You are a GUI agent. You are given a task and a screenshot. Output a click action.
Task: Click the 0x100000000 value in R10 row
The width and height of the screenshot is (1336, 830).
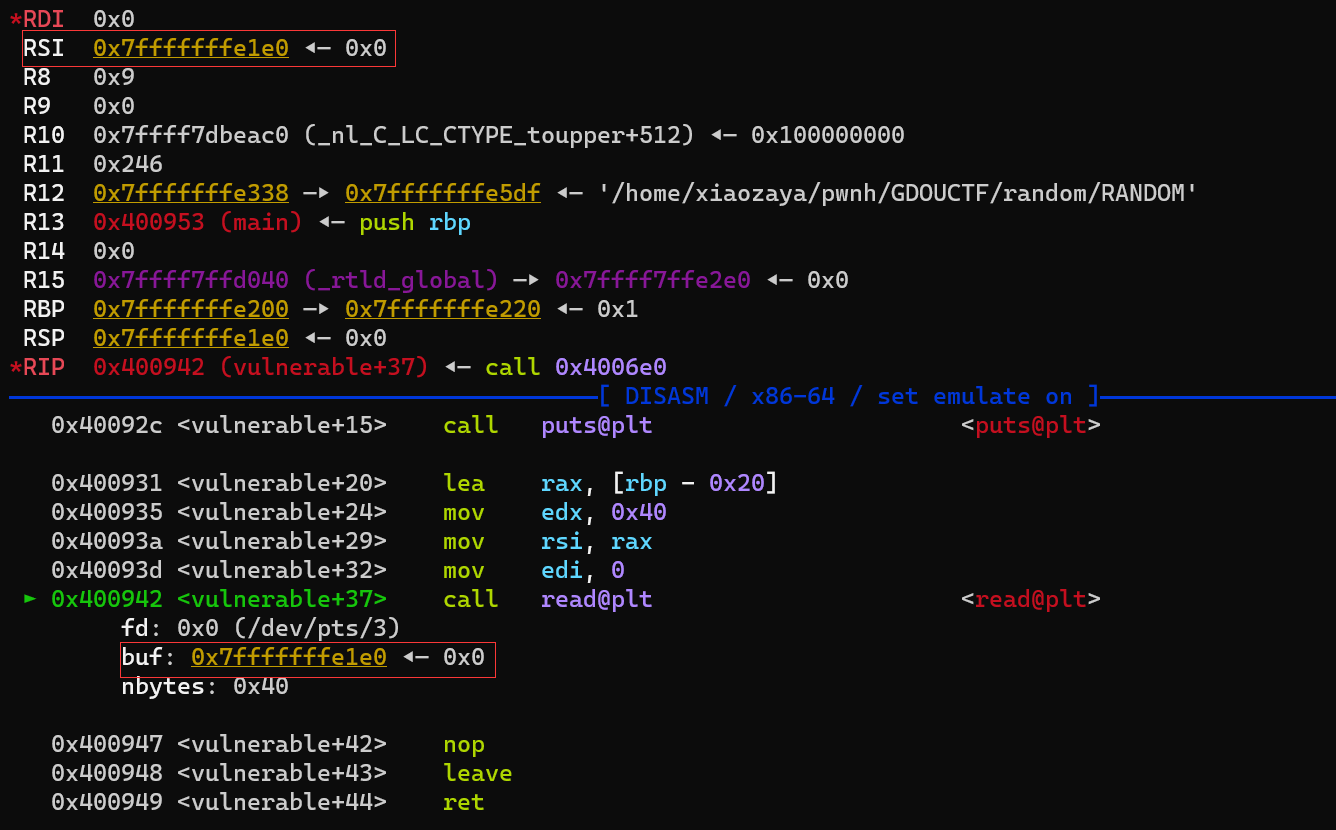(x=828, y=135)
